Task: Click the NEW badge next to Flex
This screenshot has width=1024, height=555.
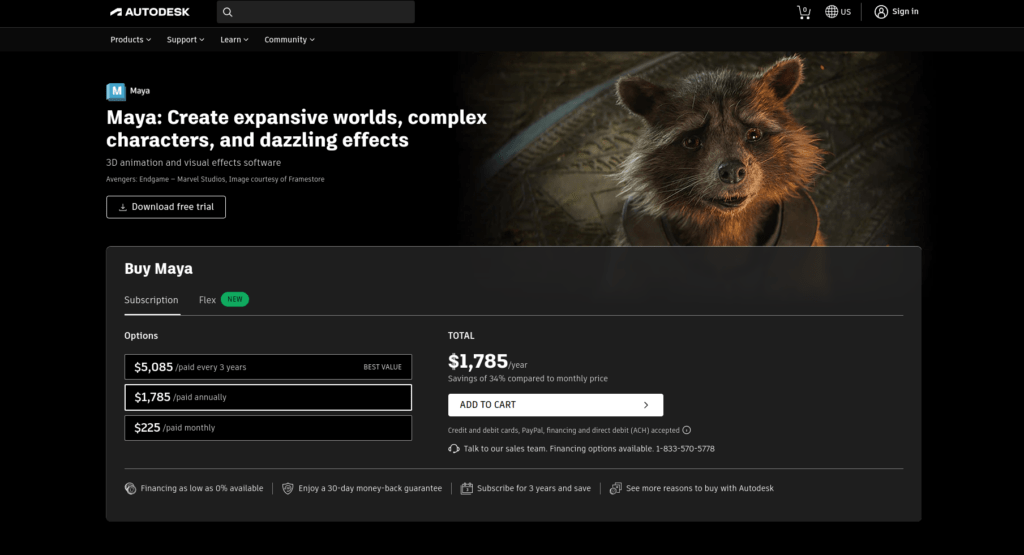Action: [x=234, y=299]
